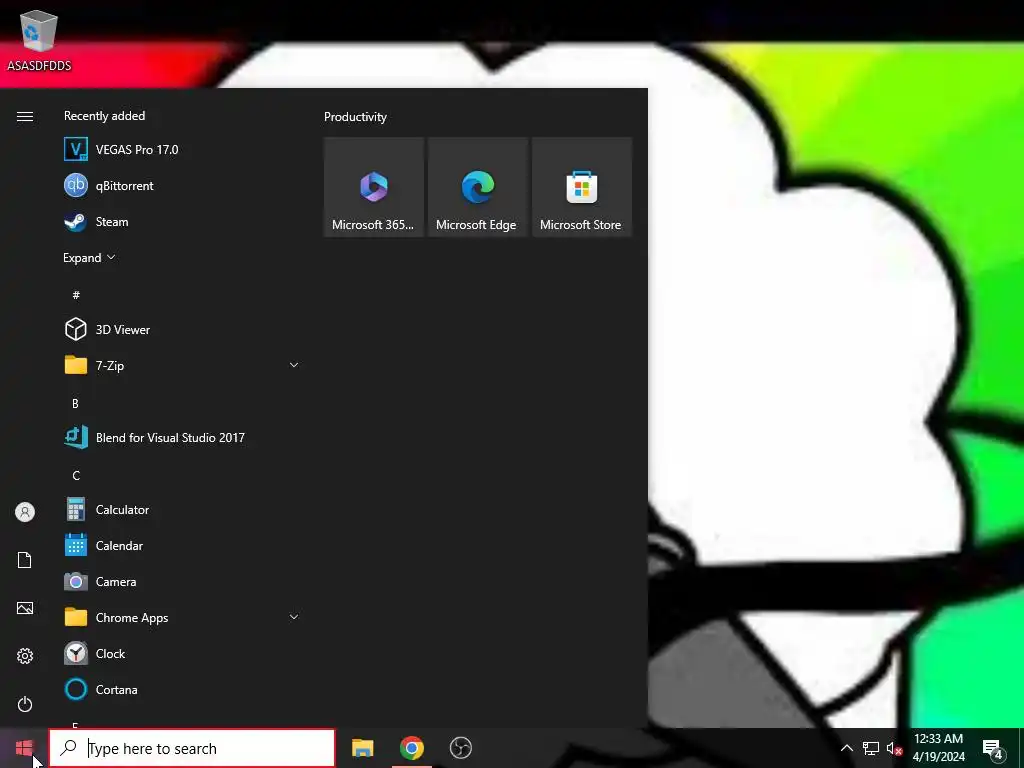Open Action Center notifications icon

tap(993, 749)
